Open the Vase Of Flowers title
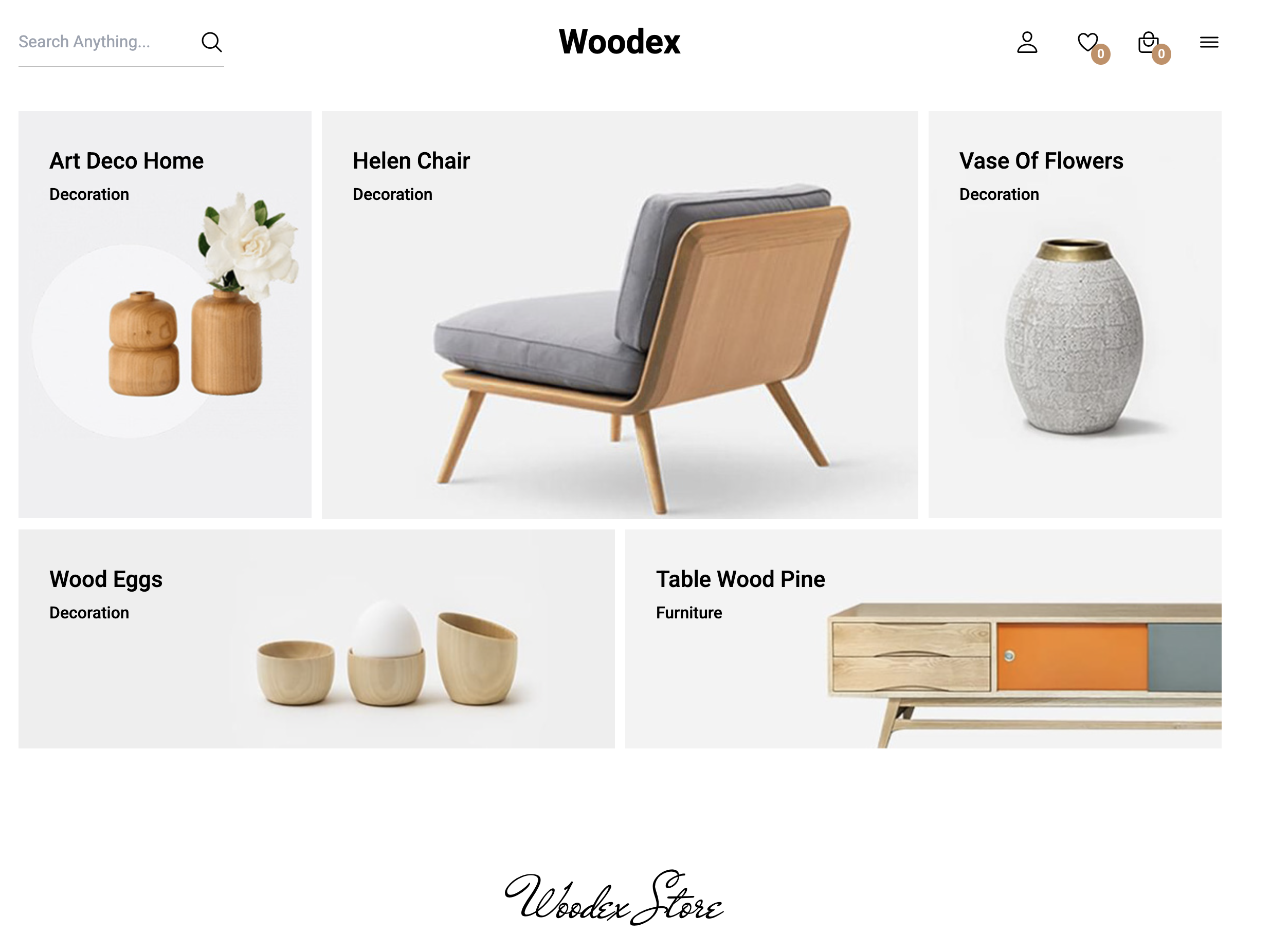 pos(1041,161)
